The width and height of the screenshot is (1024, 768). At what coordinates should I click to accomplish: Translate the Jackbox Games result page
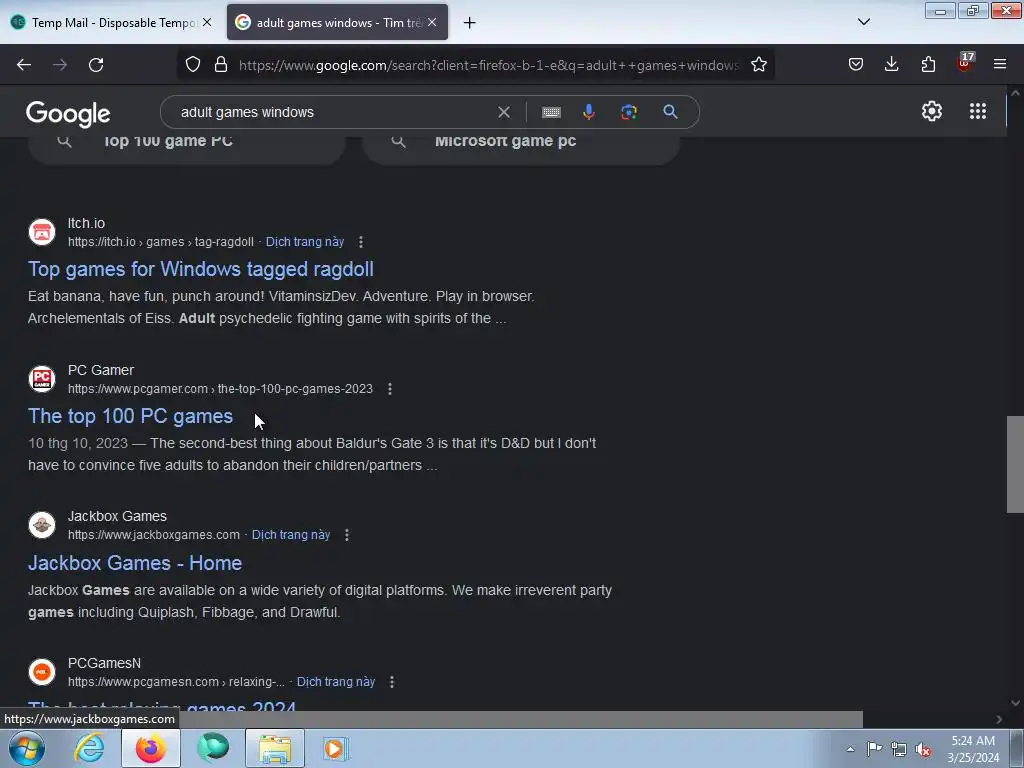pos(291,535)
